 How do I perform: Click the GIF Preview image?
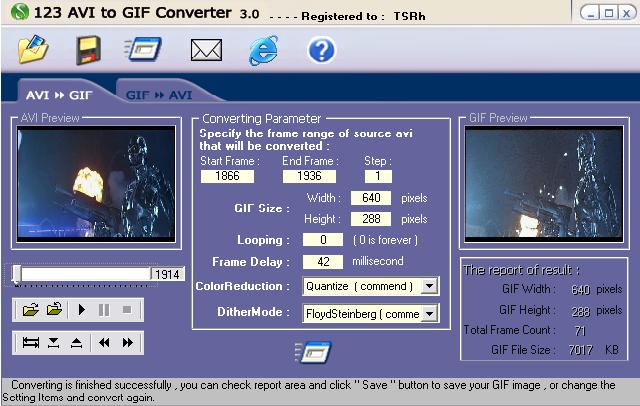coord(544,184)
